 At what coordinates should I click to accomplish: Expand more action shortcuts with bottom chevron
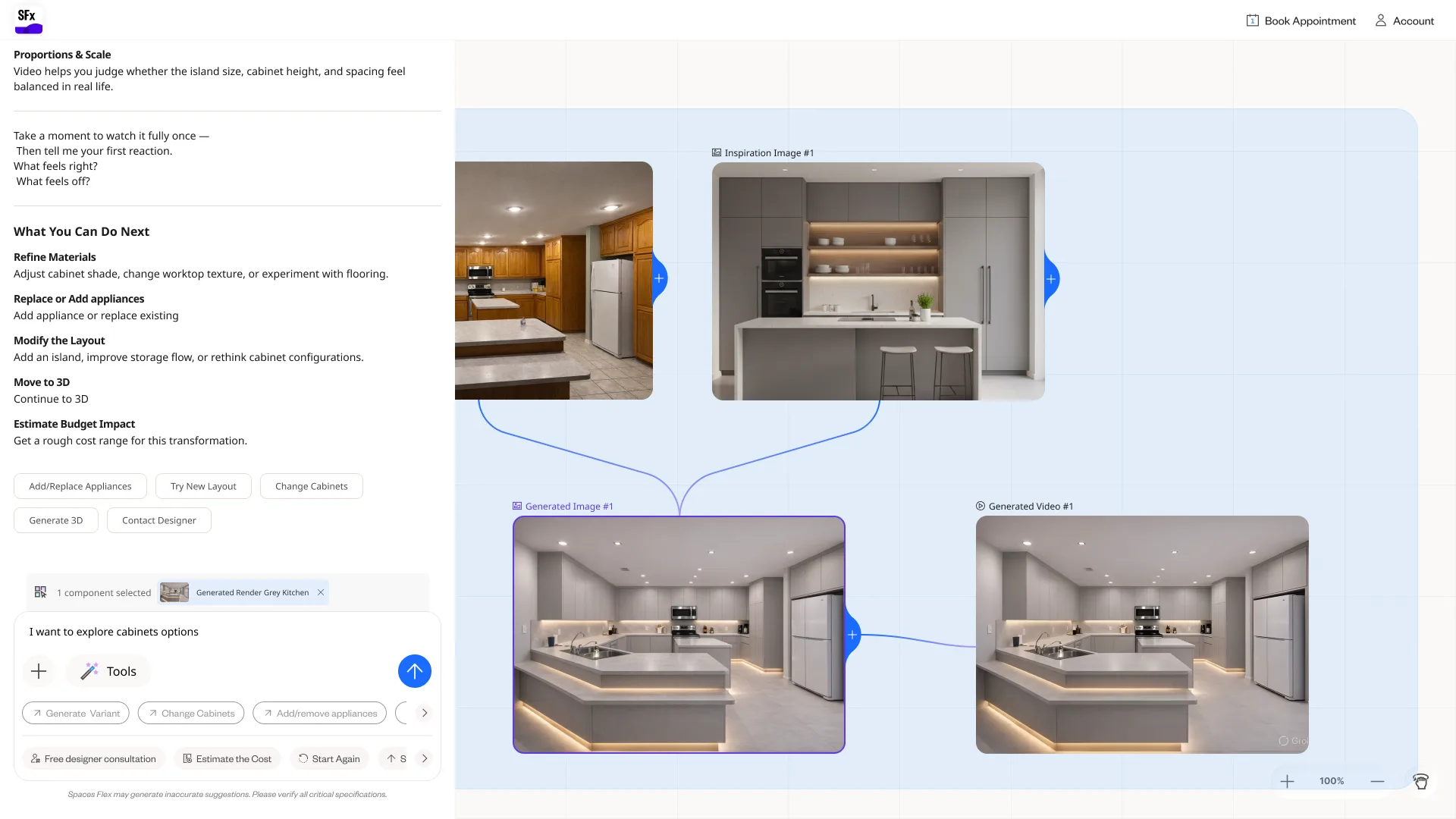425,758
